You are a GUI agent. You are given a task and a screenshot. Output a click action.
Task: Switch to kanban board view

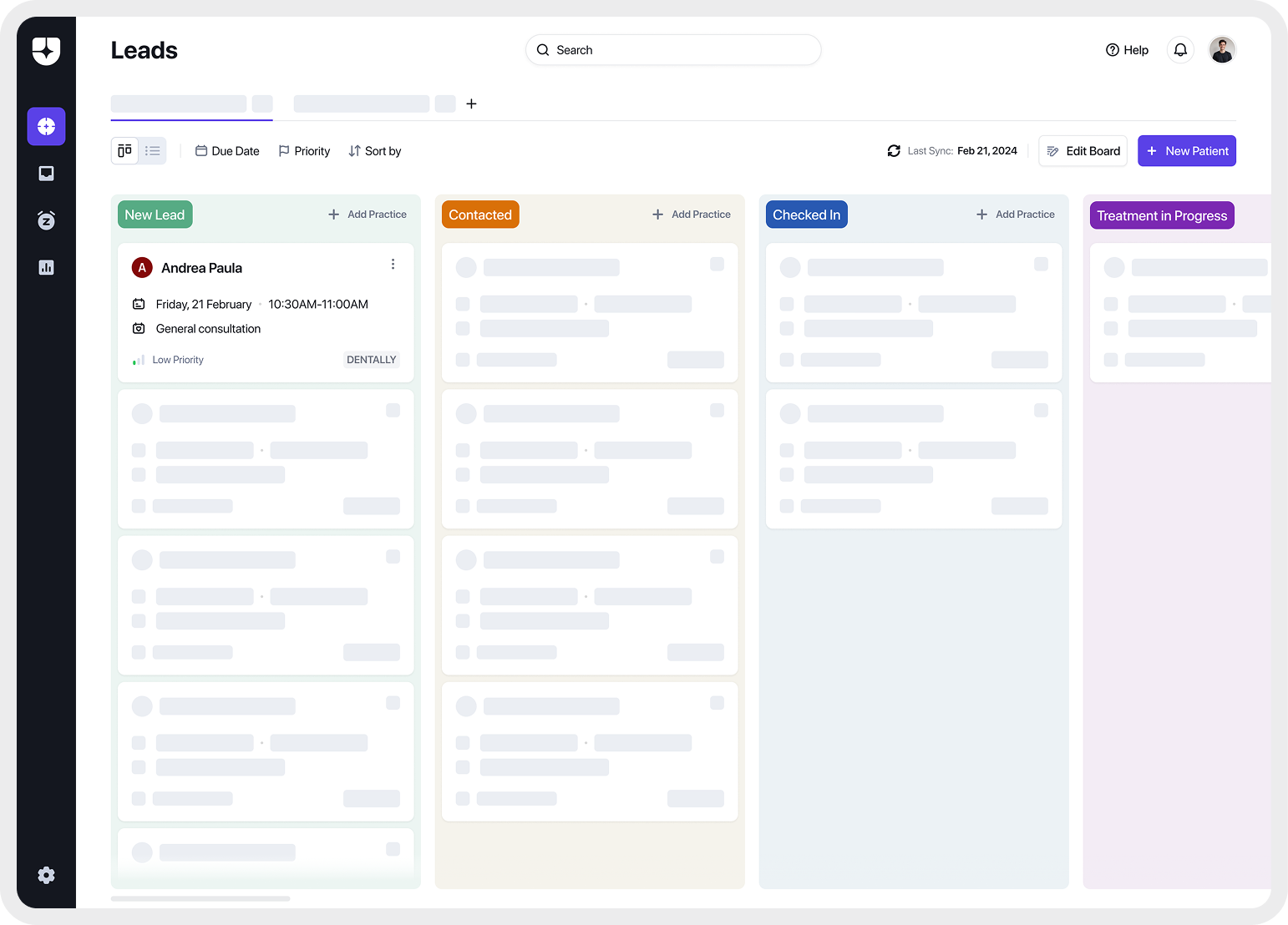124,151
